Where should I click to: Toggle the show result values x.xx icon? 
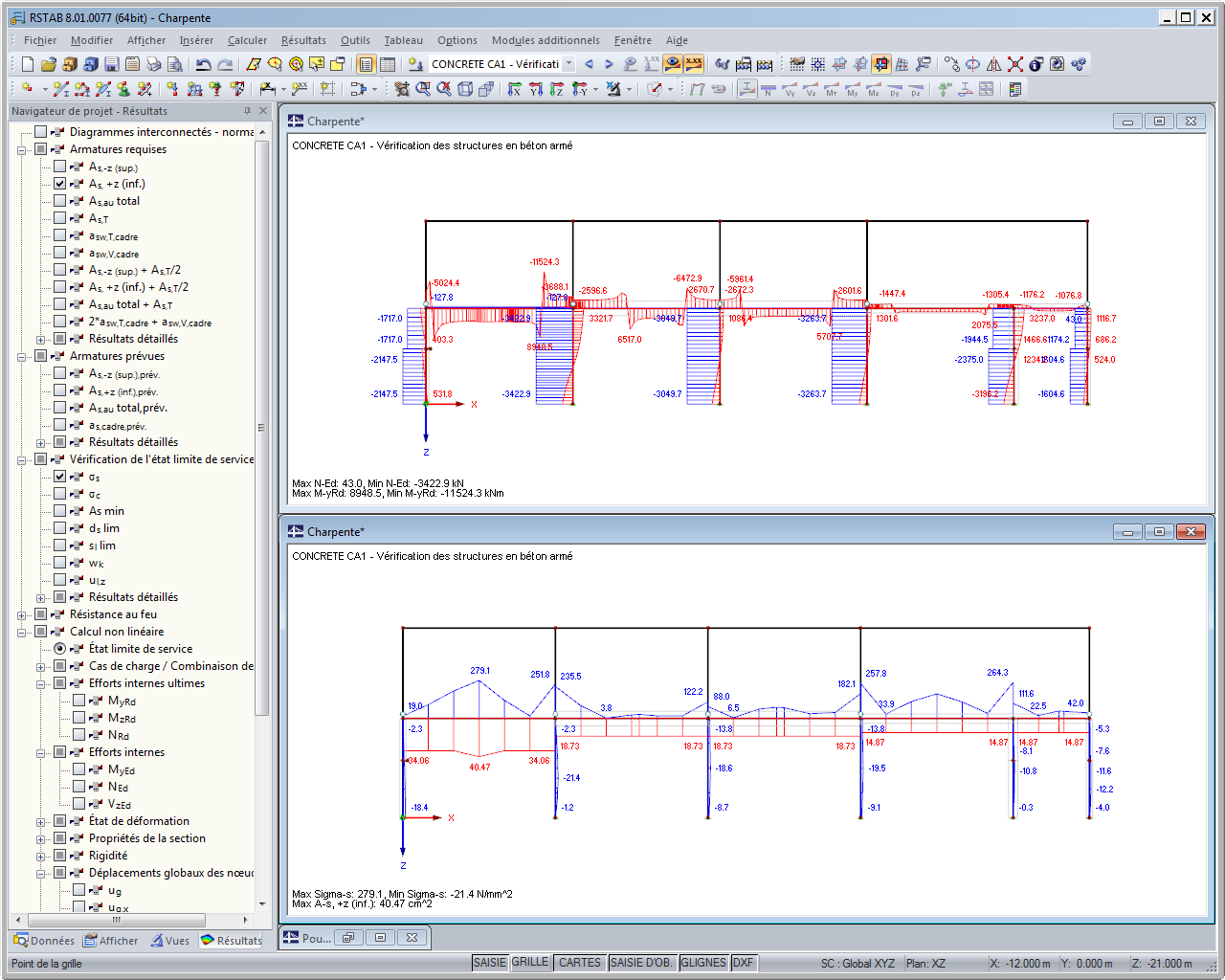coord(694,64)
